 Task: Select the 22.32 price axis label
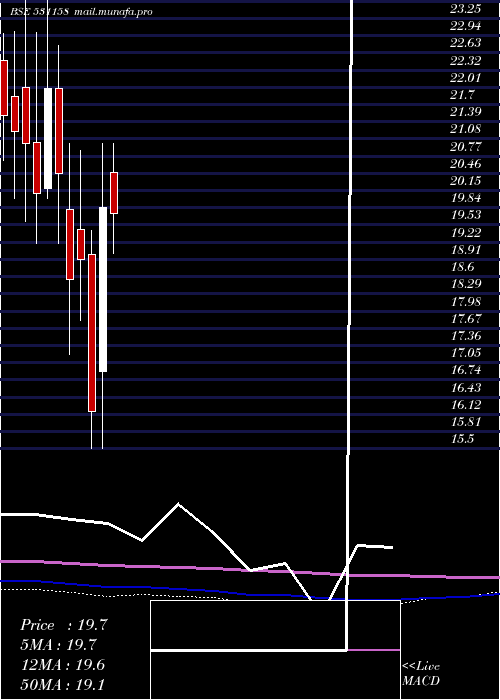click(465, 60)
